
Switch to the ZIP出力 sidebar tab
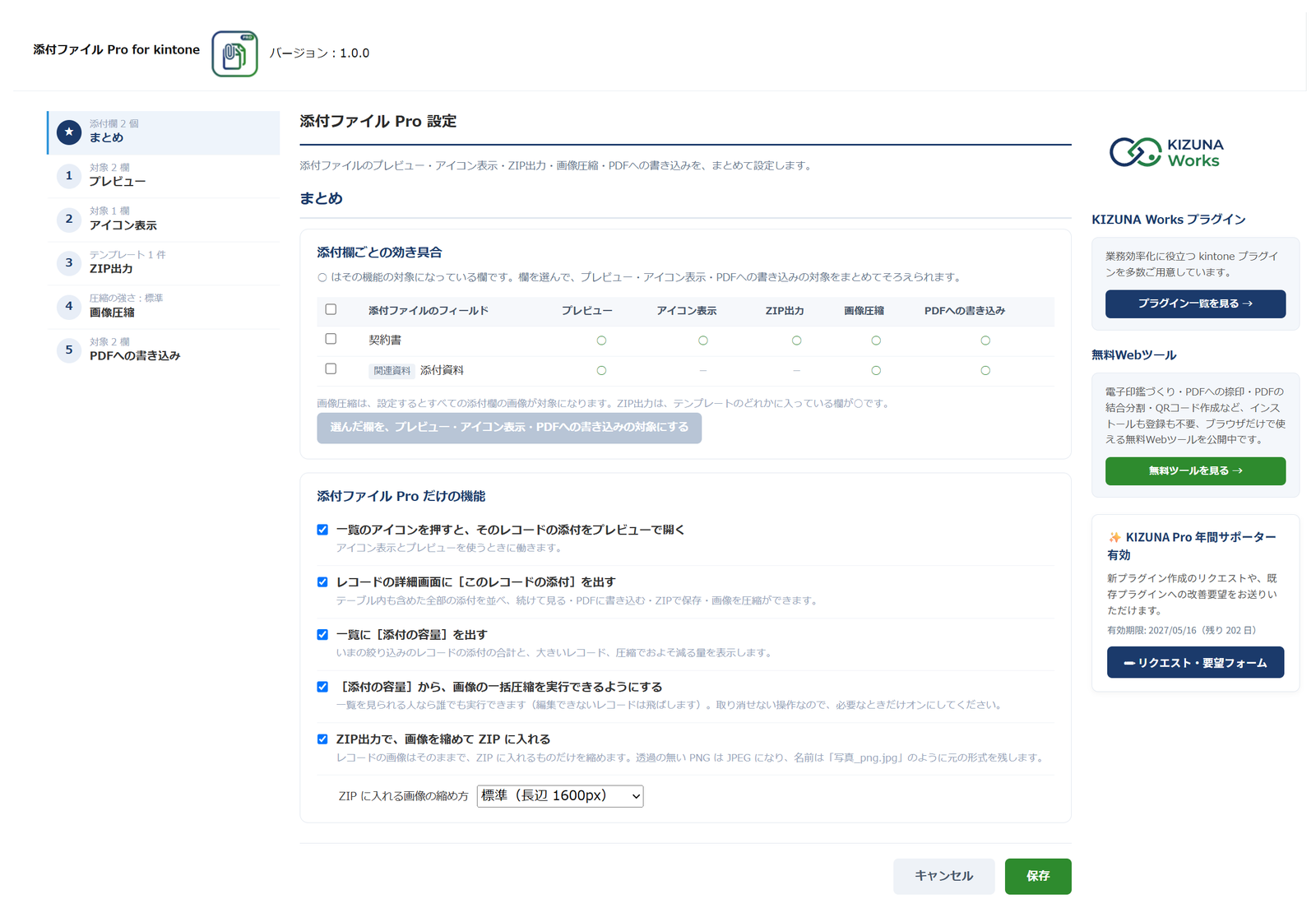pos(164,263)
